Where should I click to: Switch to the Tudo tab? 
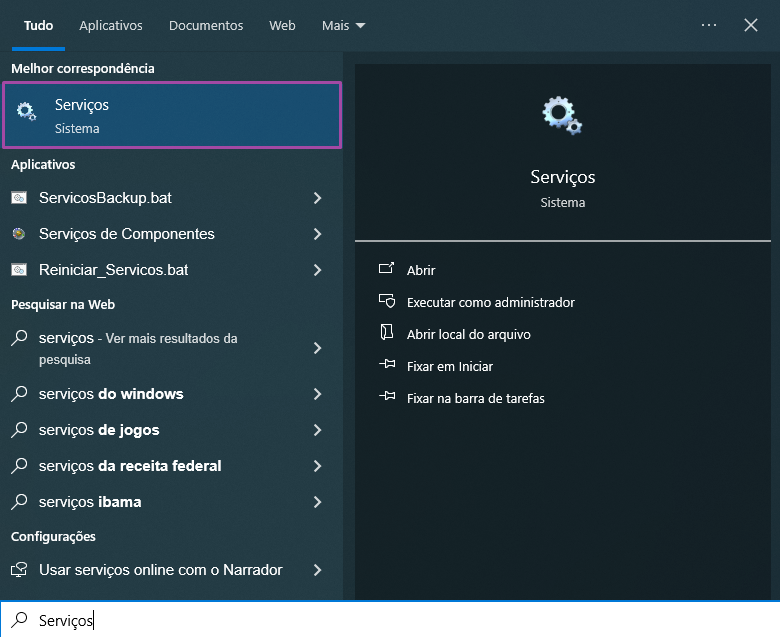click(38, 25)
